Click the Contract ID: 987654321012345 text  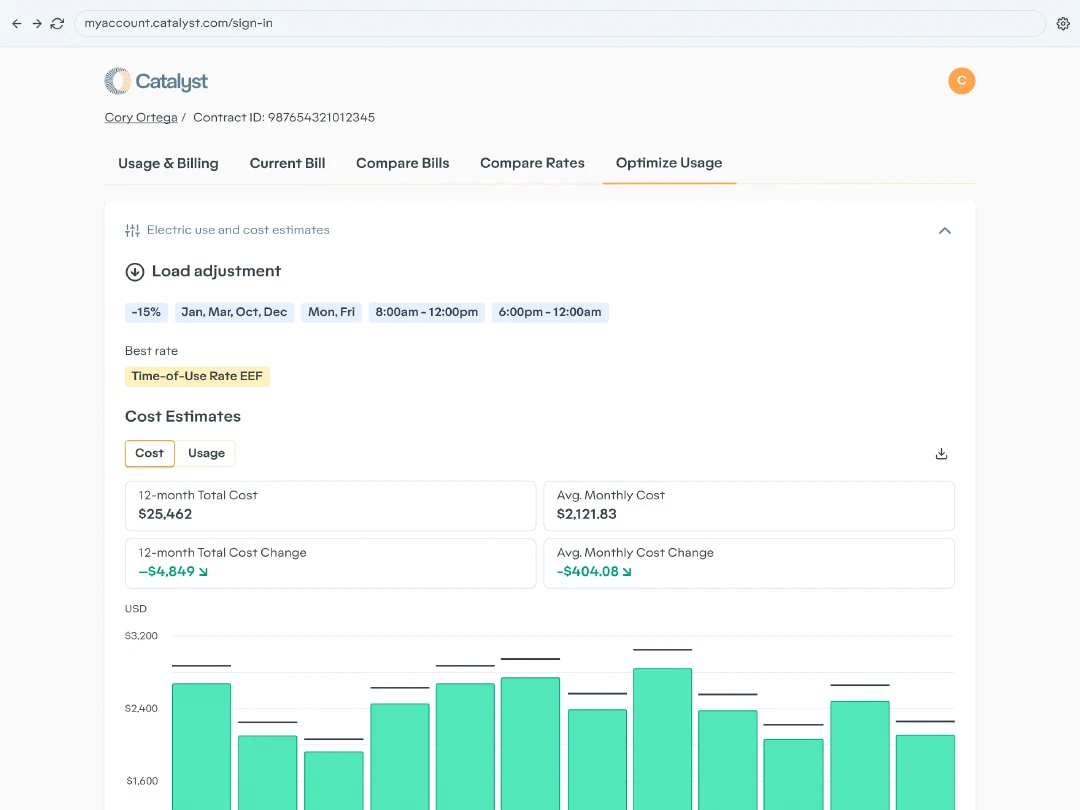click(284, 118)
